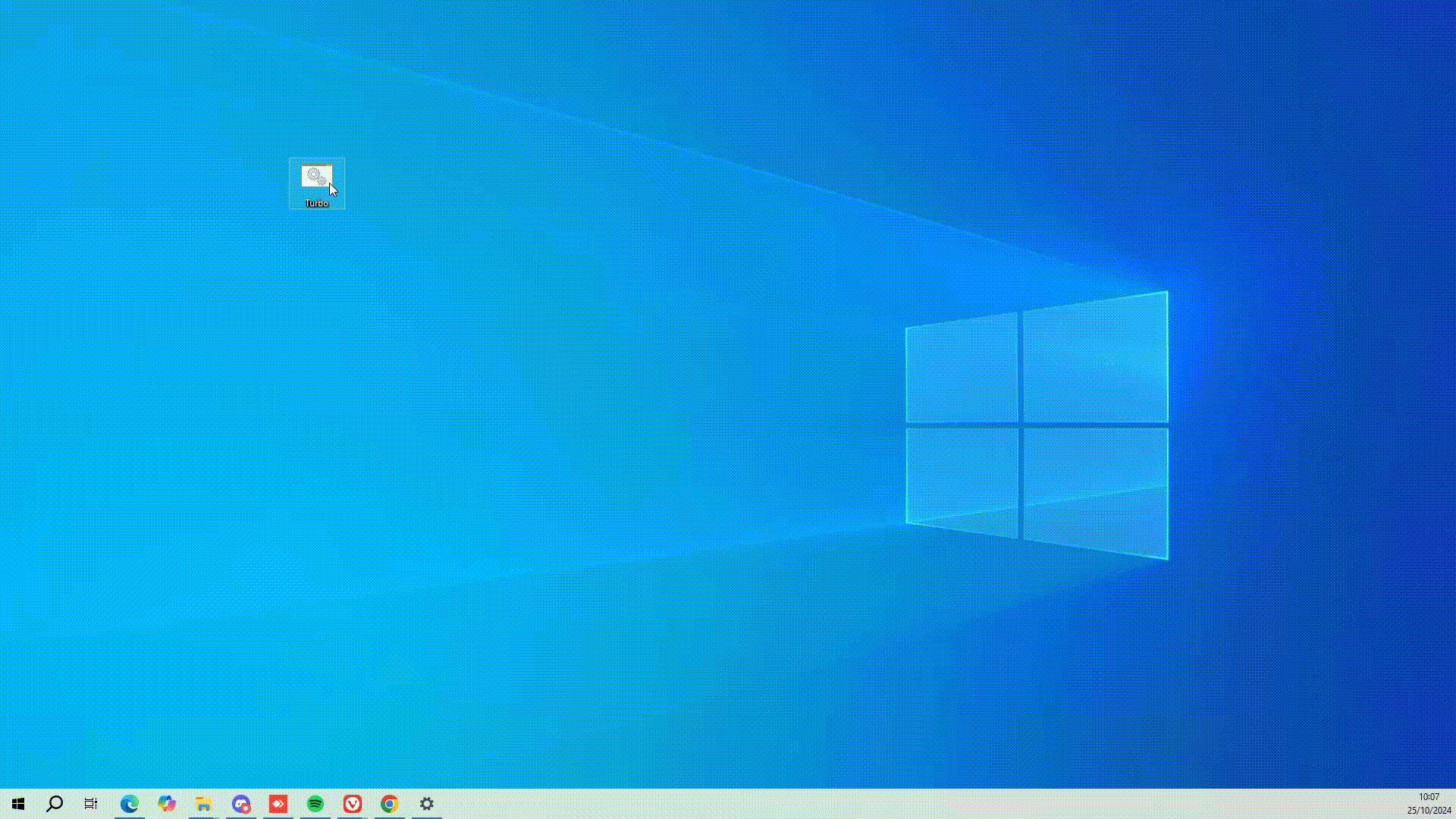Click the taskbar Search magnifier icon
Screen dimensions: 1456x819
(55, 804)
